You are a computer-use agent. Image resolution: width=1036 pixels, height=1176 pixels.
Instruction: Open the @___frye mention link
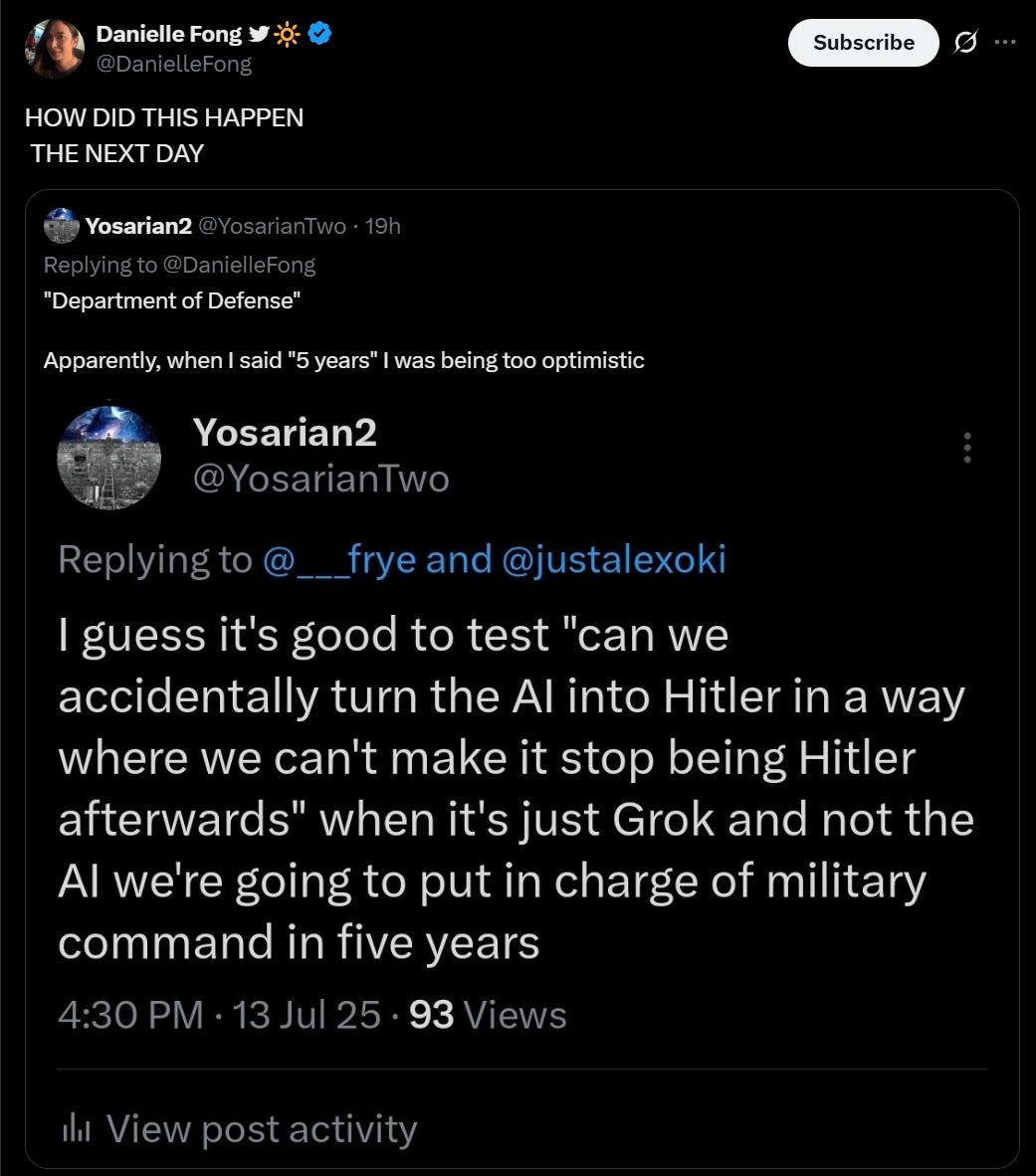click(339, 559)
